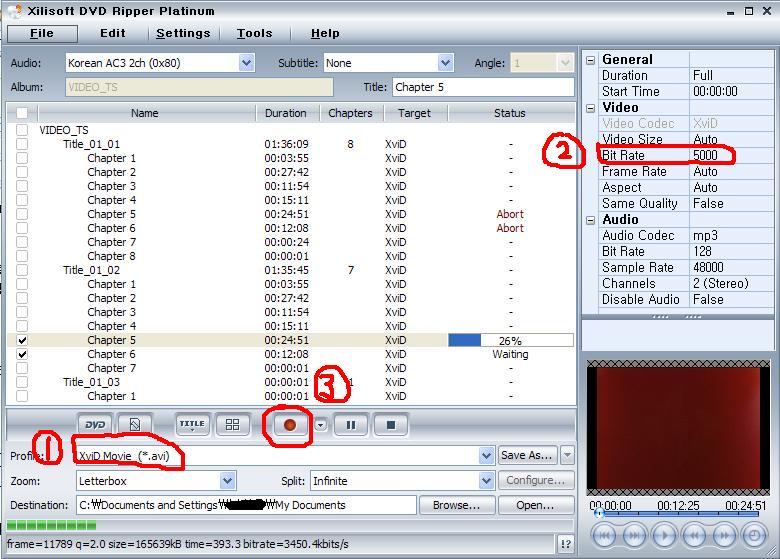Start ripping with the red record button
Viewport: 780px width, 559px height.
(x=290, y=425)
